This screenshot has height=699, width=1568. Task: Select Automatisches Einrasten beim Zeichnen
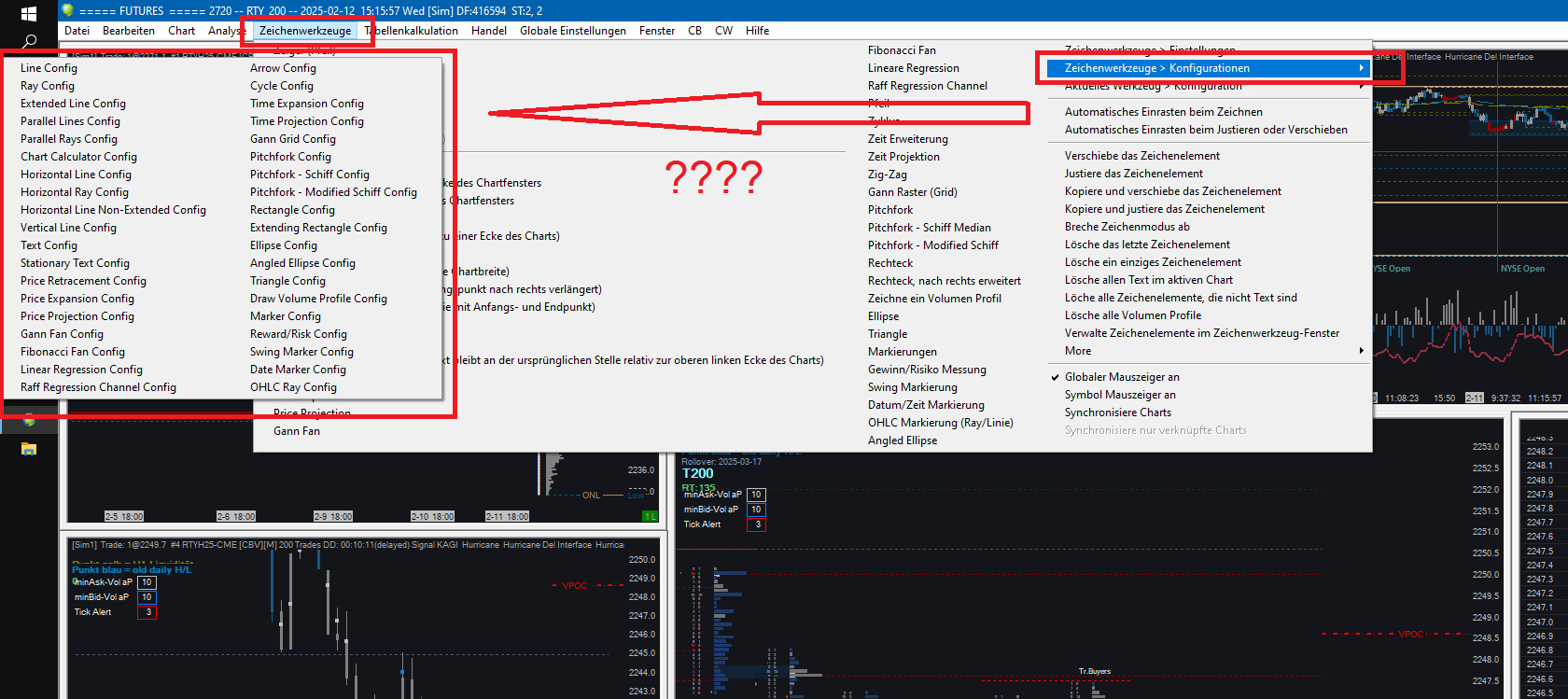[1164, 112]
